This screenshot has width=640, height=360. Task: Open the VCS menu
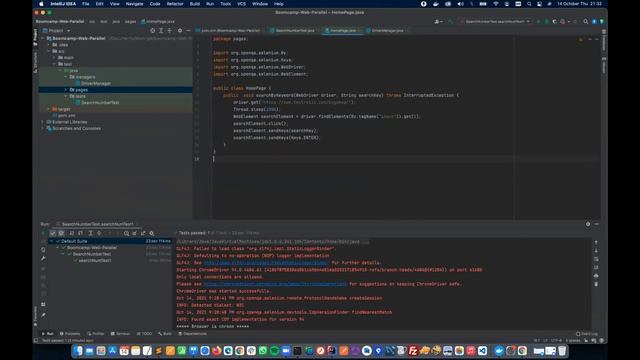click(x=242, y=4)
